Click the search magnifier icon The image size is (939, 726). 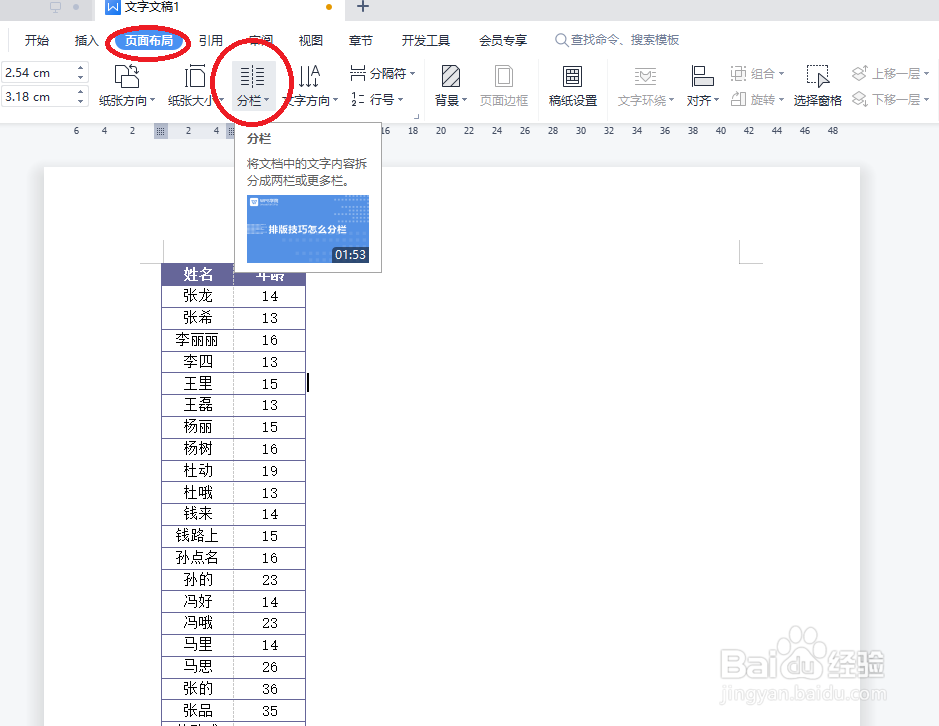pos(561,40)
